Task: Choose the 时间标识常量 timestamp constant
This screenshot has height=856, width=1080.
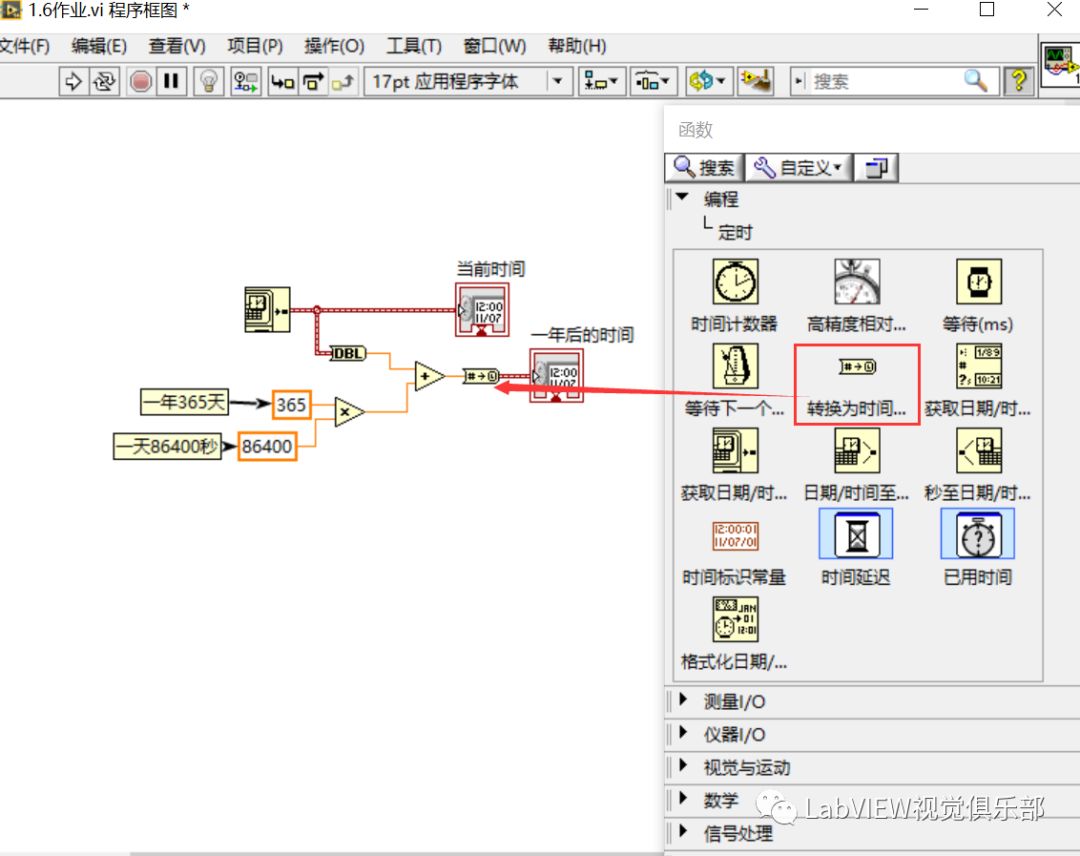Action: [x=735, y=533]
